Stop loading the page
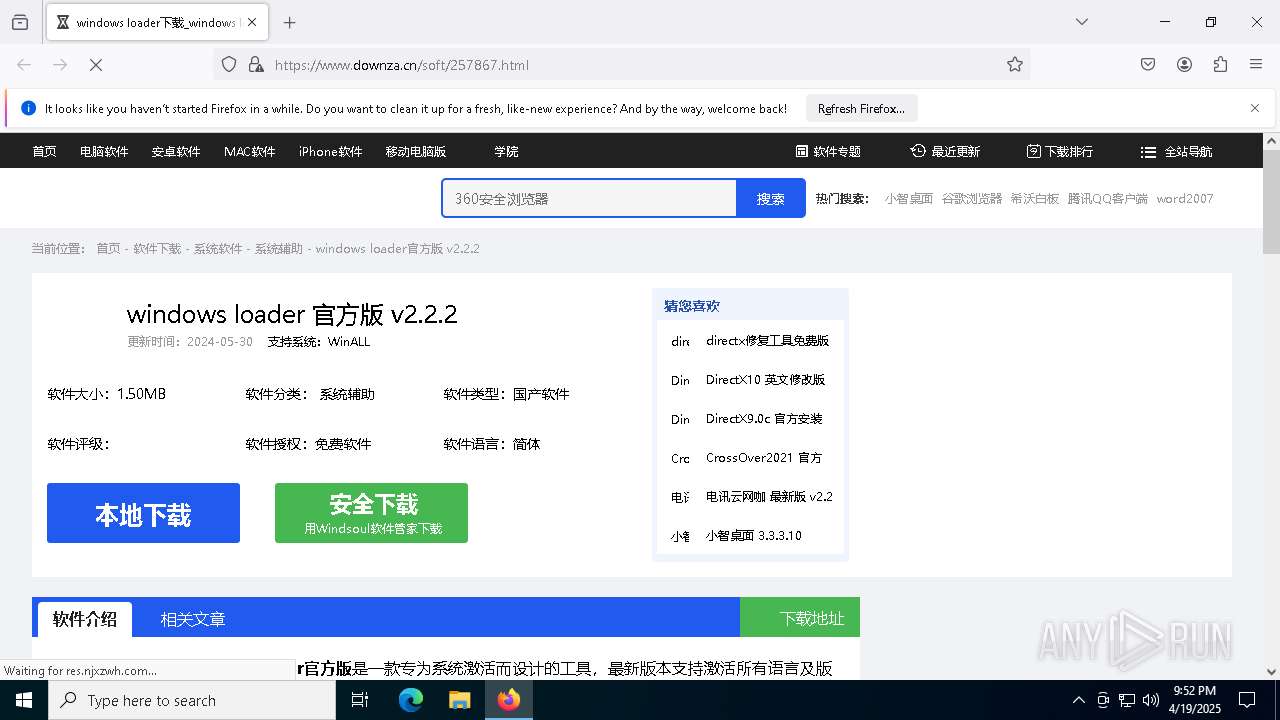The image size is (1280, 720). 96,65
